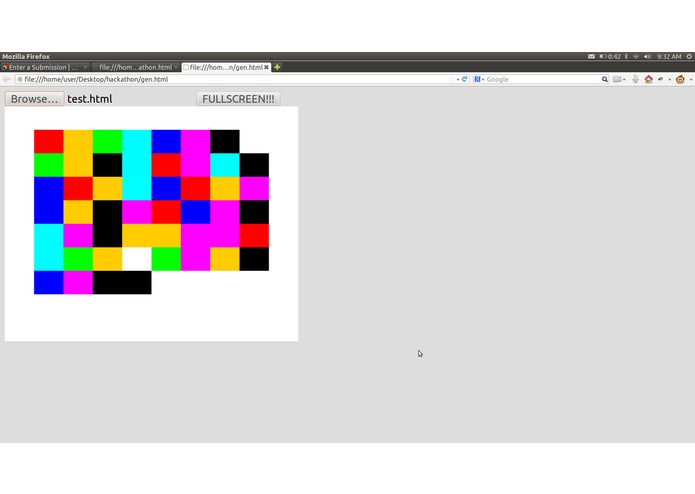
Task: Click the small dark toolbar icon beside Home
Action: point(661,79)
